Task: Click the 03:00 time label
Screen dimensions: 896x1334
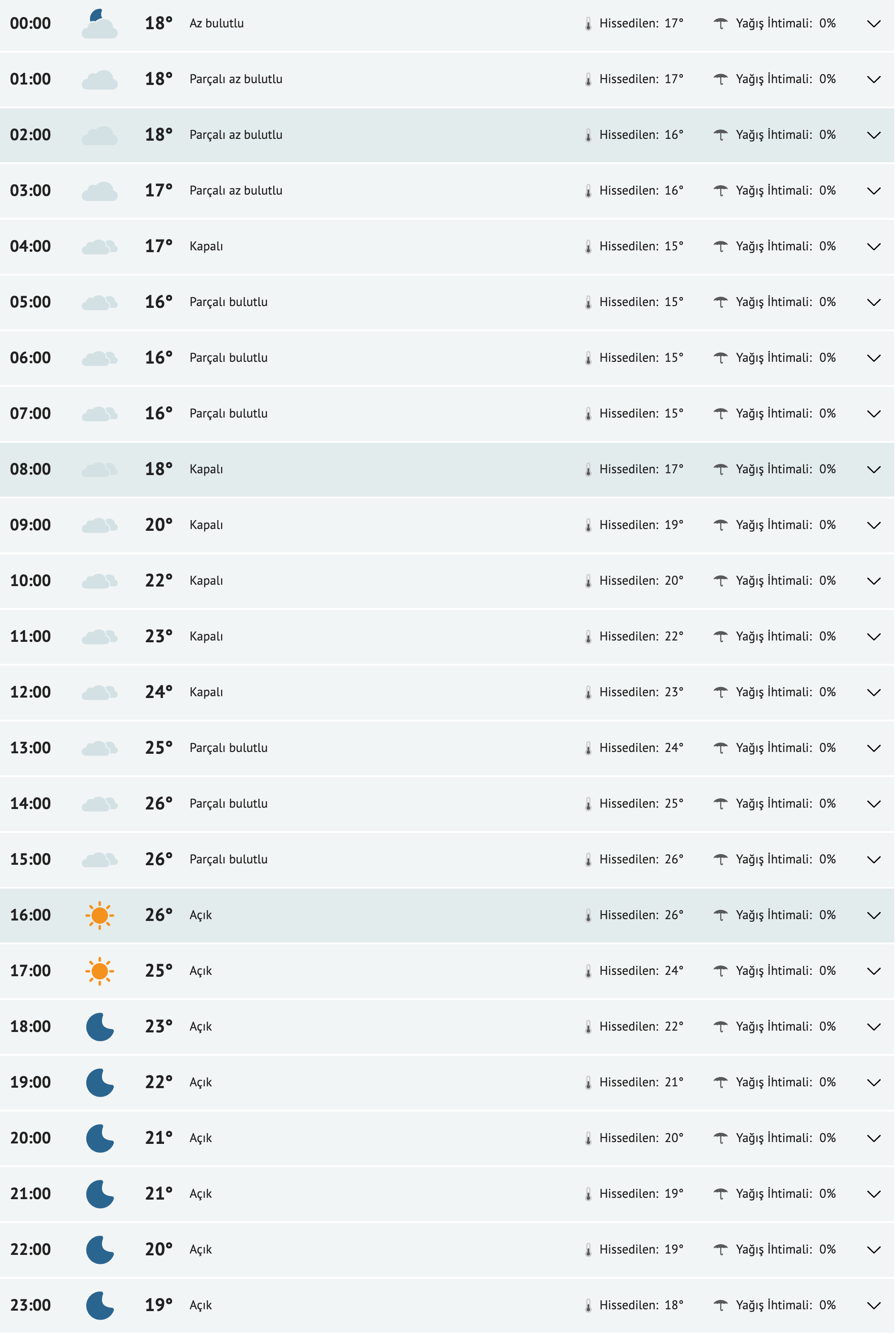Action: click(30, 191)
